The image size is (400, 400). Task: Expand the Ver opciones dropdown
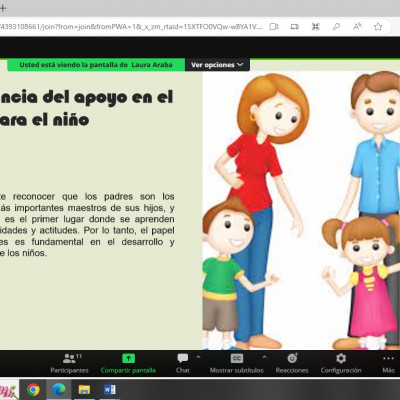[217, 65]
